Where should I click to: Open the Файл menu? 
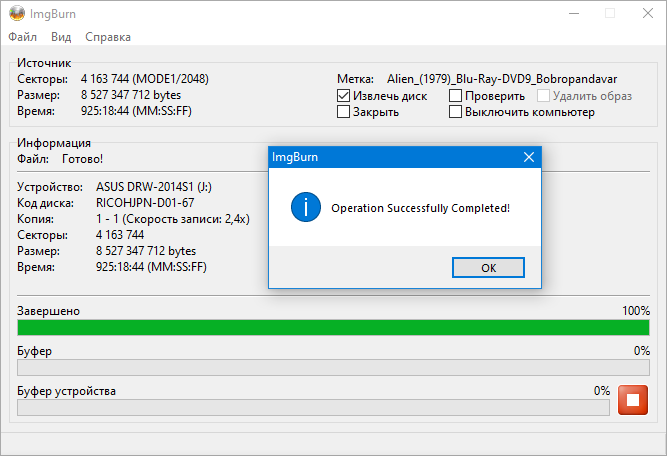click(23, 37)
